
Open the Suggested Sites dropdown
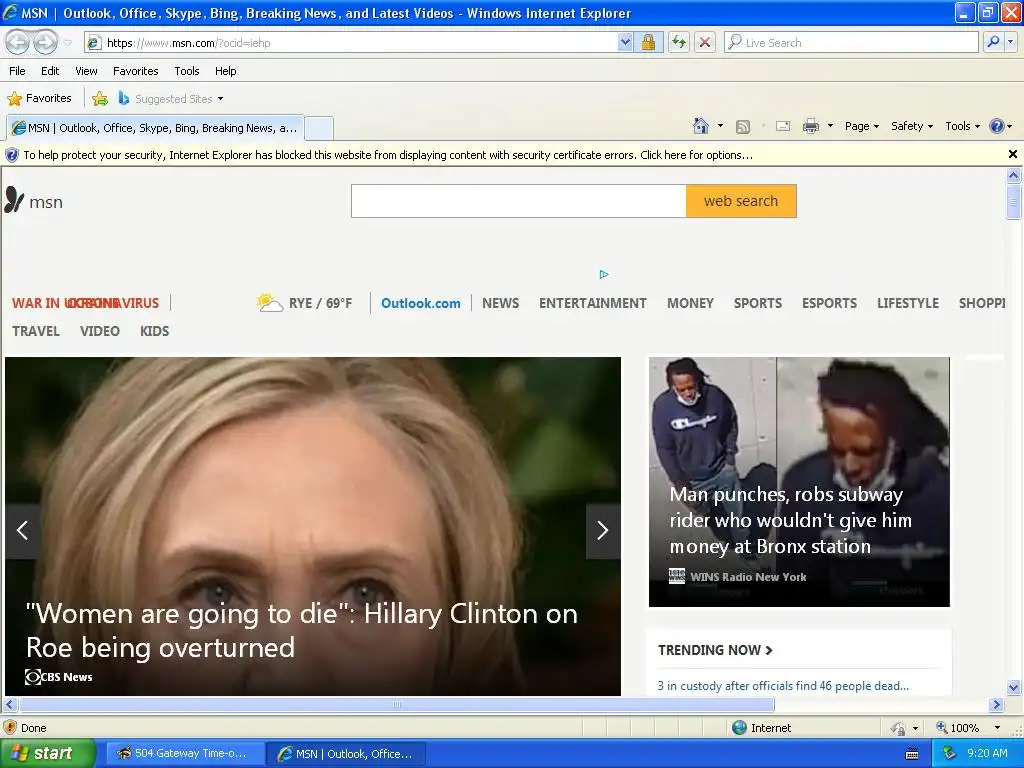click(x=171, y=99)
